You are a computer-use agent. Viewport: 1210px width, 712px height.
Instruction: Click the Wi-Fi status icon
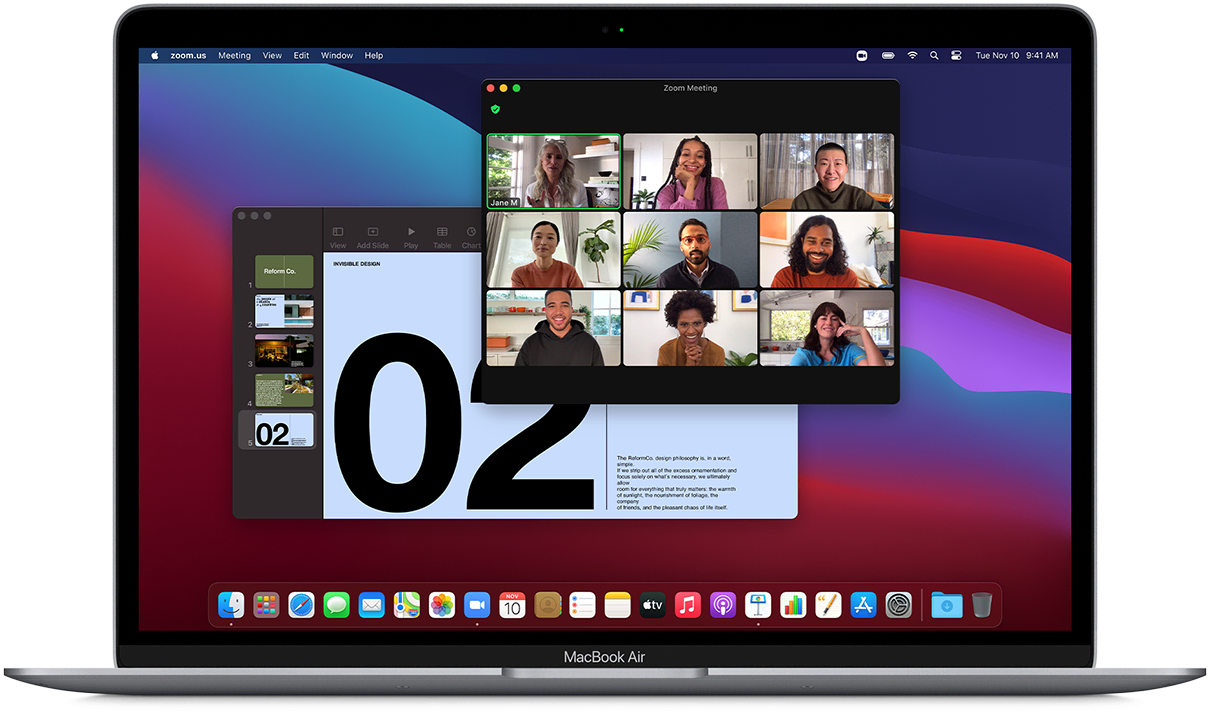click(x=912, y=56)
